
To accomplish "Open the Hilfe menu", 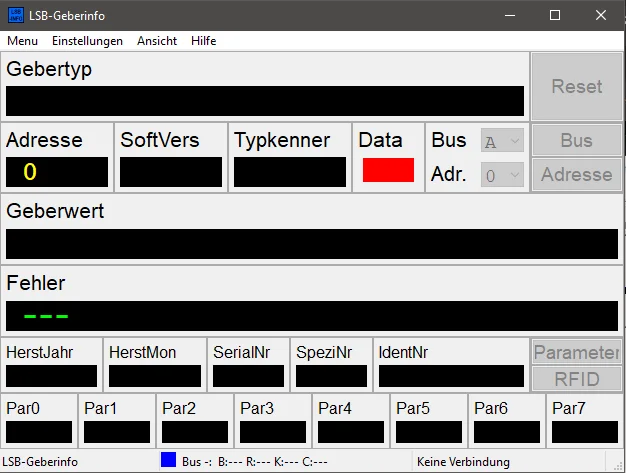I will point(204,41).
